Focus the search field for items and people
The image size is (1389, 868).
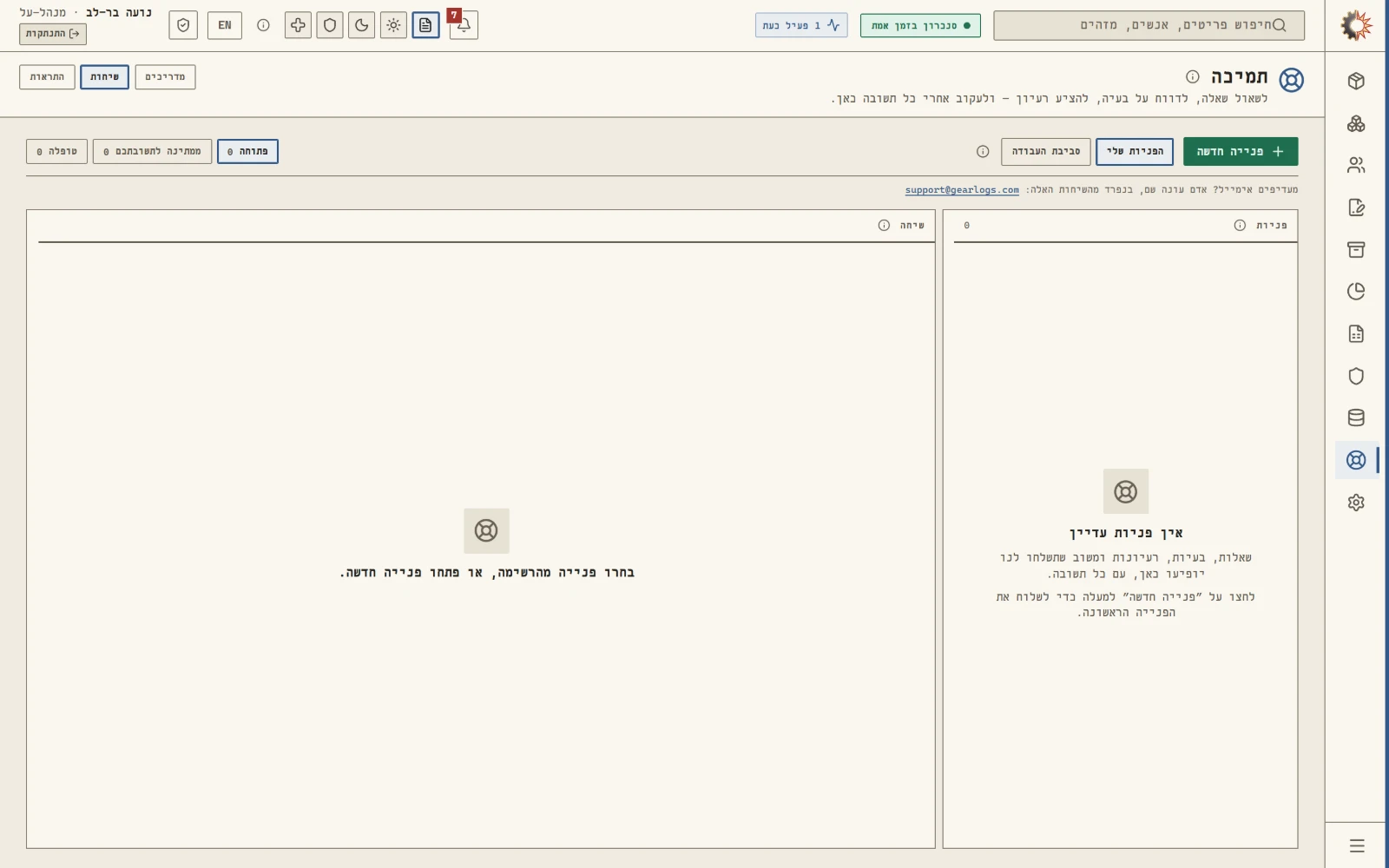pos(1149,25)
